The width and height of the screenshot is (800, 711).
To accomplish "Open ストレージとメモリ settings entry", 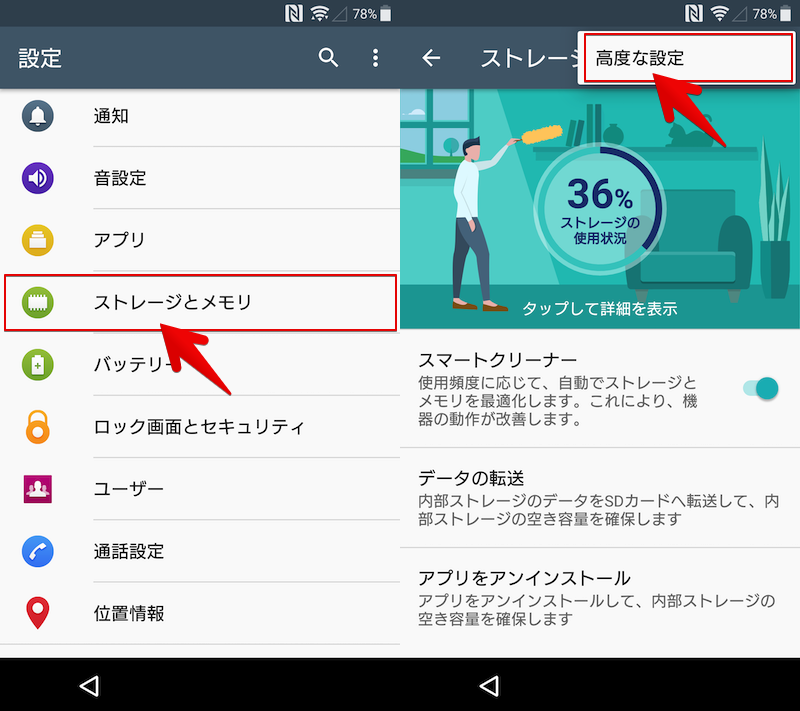I will 200,302.
